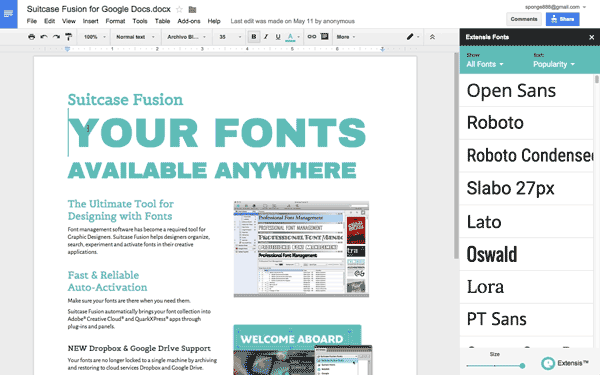
Task: Click the Insert comment icon
Action: pyautogui.click(x=324, y=37)
